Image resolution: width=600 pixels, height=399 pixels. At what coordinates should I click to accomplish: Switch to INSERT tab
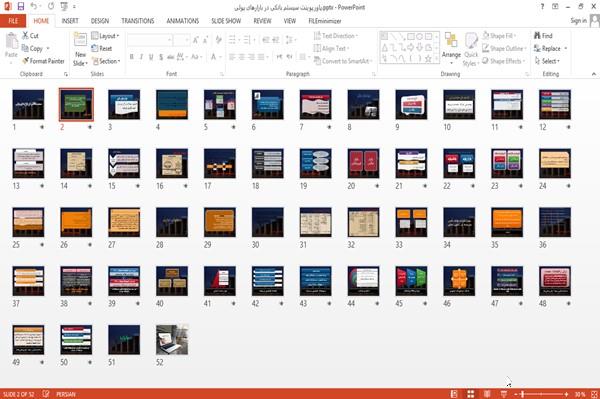[x=70, y=21]
